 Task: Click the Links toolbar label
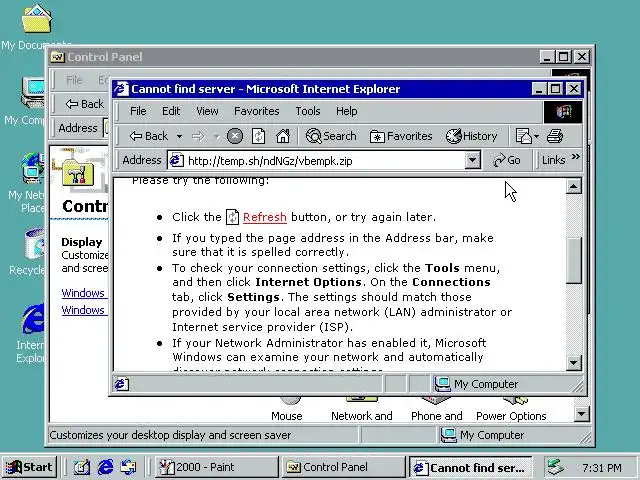(553, 160)
